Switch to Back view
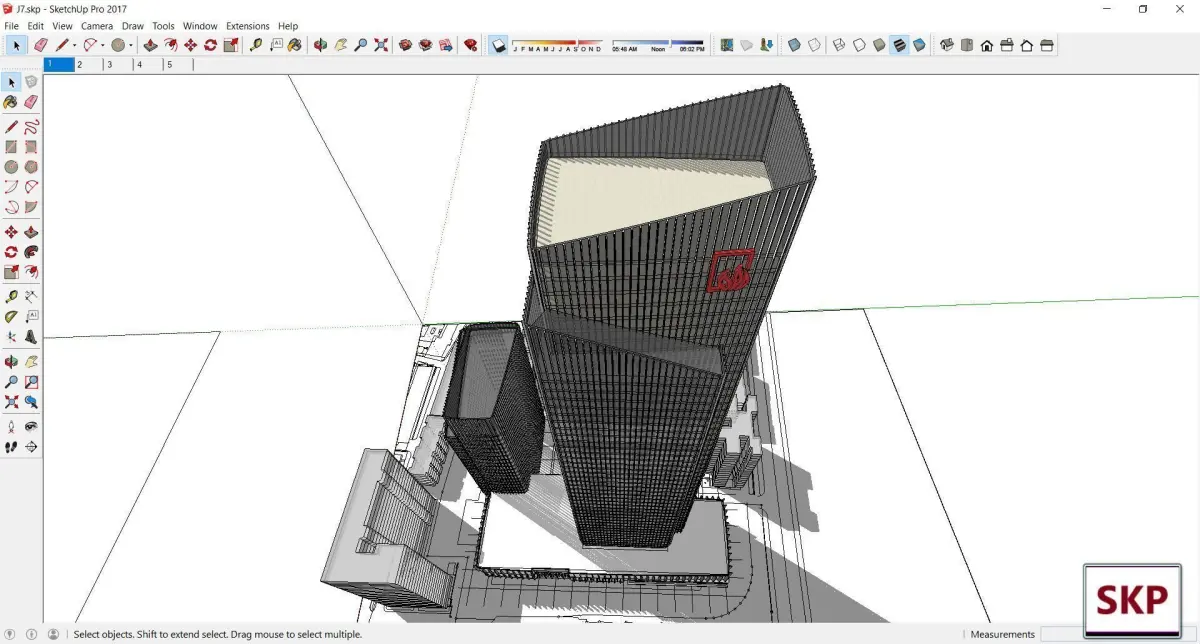 (x=1027, y=45)
